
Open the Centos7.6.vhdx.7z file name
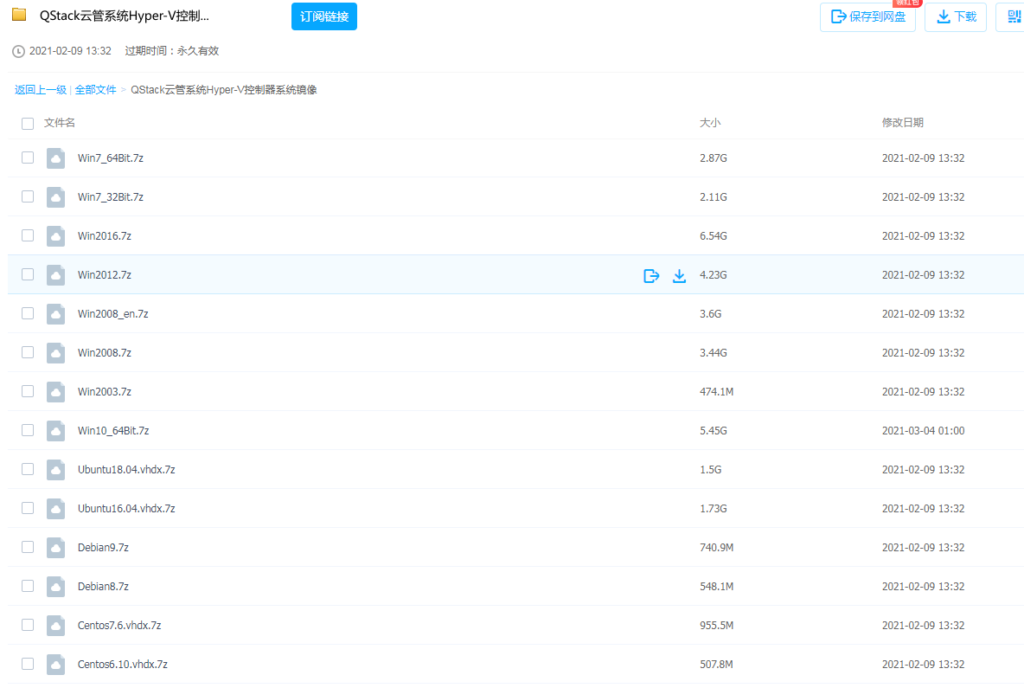click(120, 625)
